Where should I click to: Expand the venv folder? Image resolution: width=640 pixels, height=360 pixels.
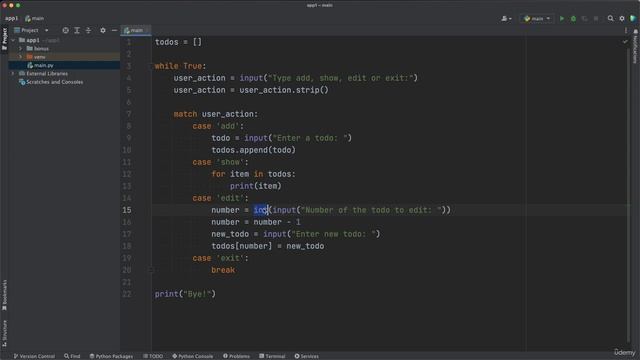point(20,57)
